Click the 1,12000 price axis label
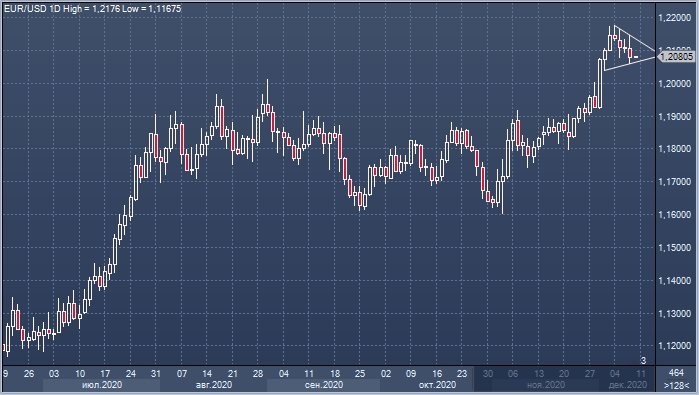699x395 pixels. (x=674, y=346)
